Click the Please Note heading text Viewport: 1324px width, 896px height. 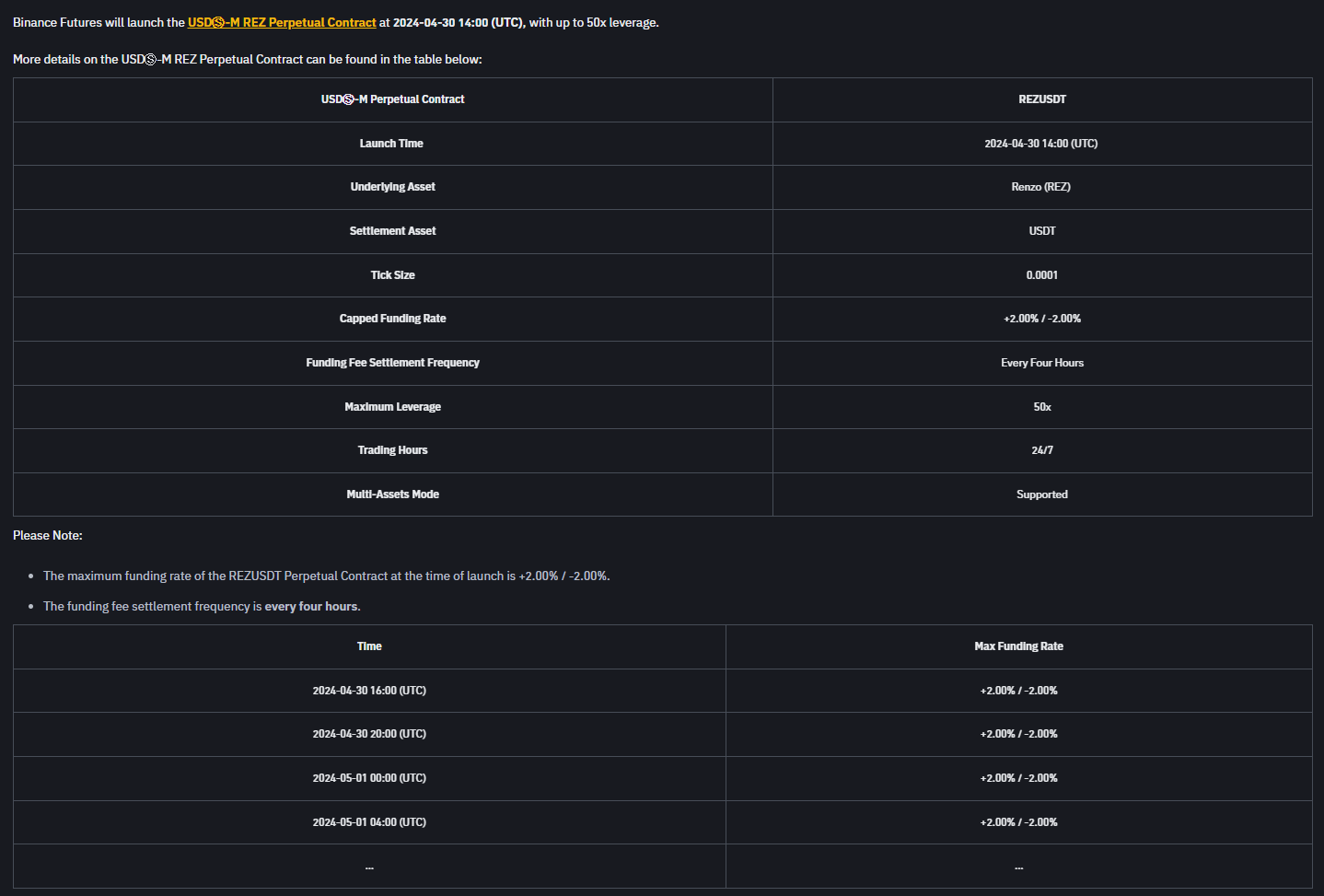[48, 535]
